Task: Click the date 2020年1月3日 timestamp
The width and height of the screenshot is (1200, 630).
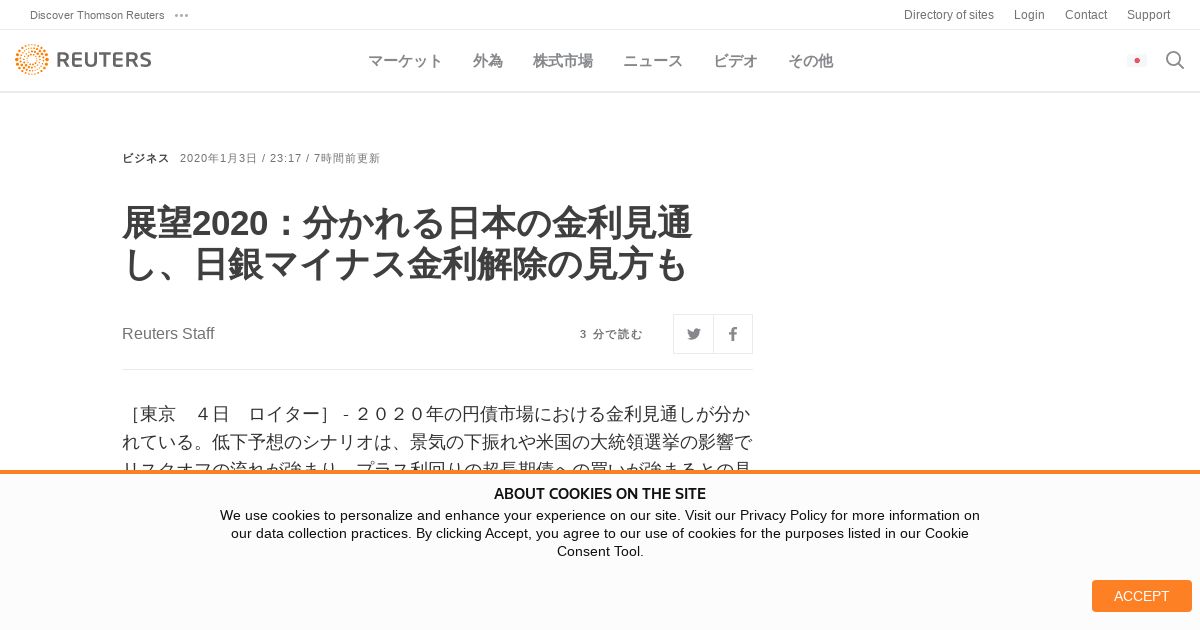Action: click(218, 158)
